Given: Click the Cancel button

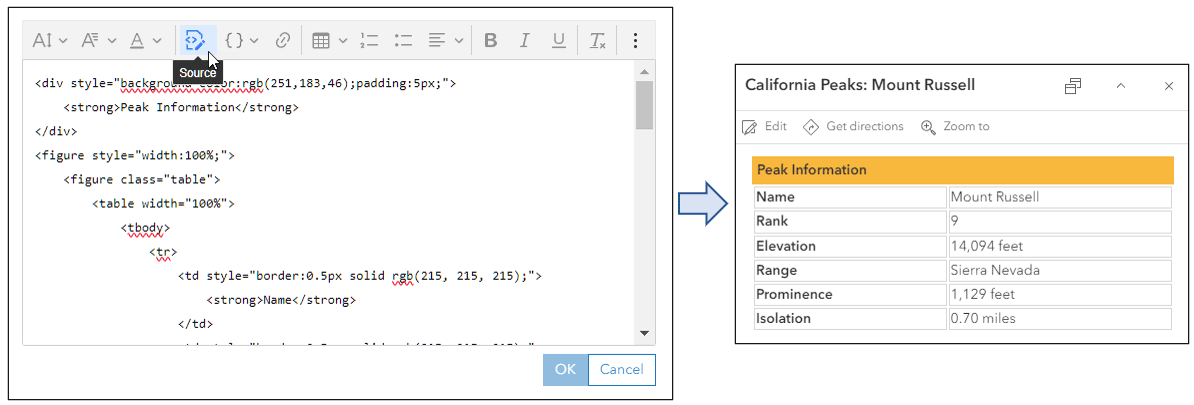Looking at the screenshot, I should 621,370.
